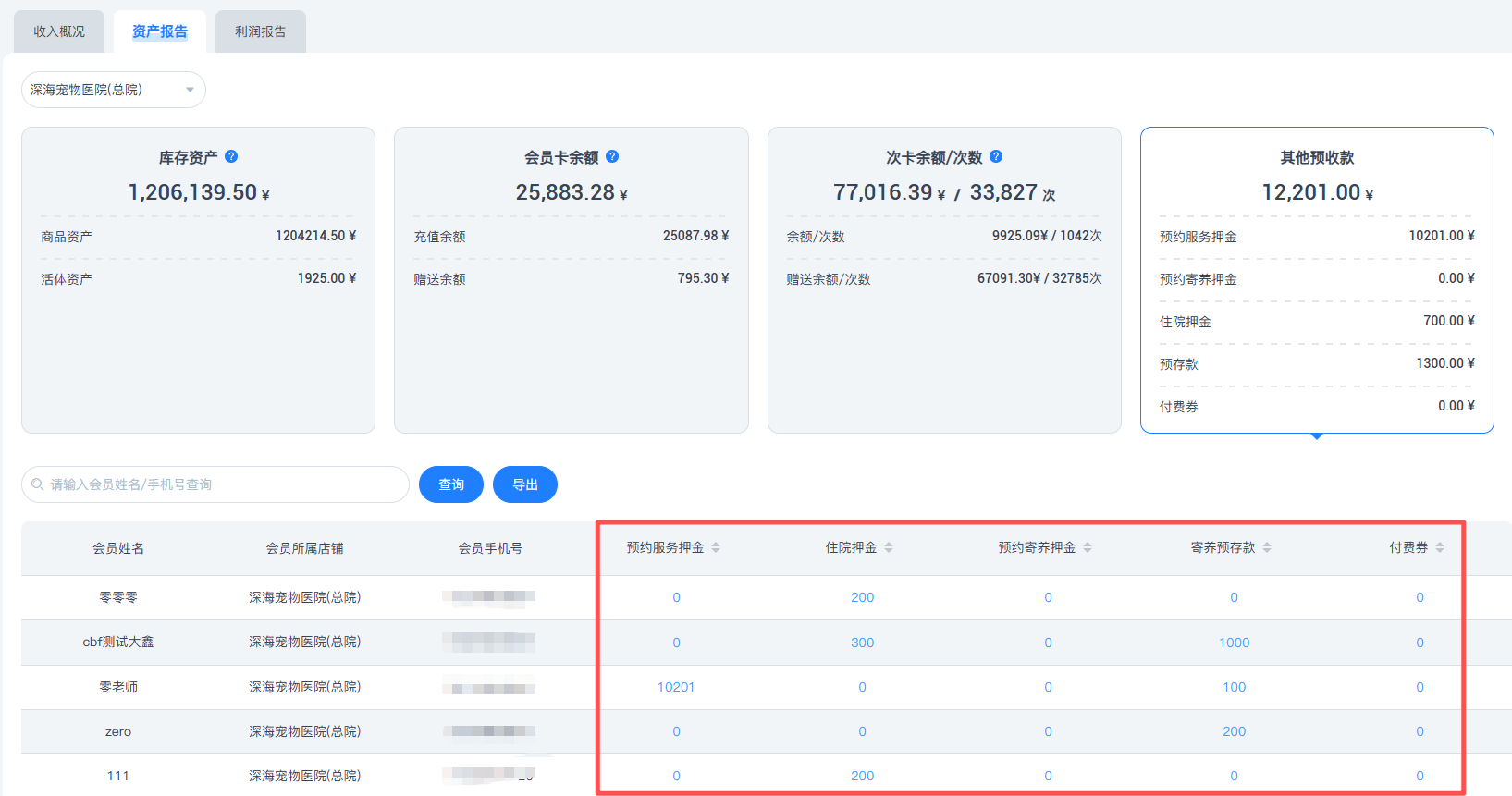Screen dimensions: 1512x796
Task: Switch to 收入概况 tab
Action: click(x=59, y=31)
